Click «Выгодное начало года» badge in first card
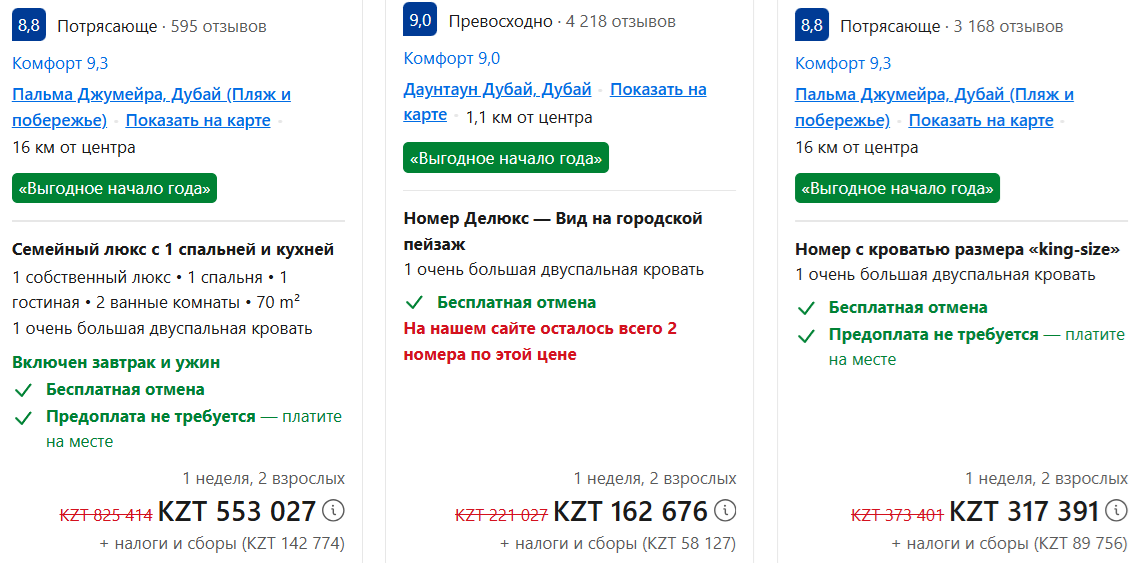Image resolution: width=1144 pixels, height=563 pixels. (x=115, y=188)
